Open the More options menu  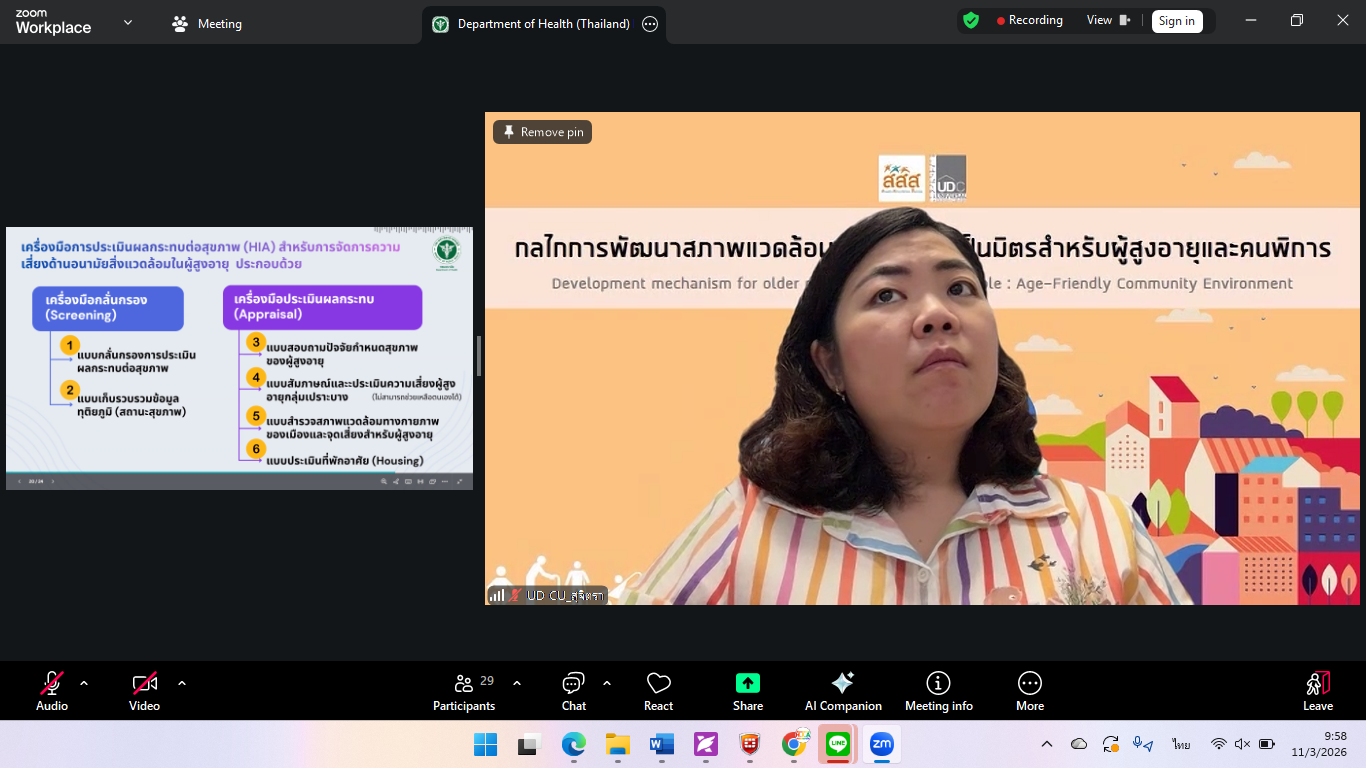[1029, 691]
